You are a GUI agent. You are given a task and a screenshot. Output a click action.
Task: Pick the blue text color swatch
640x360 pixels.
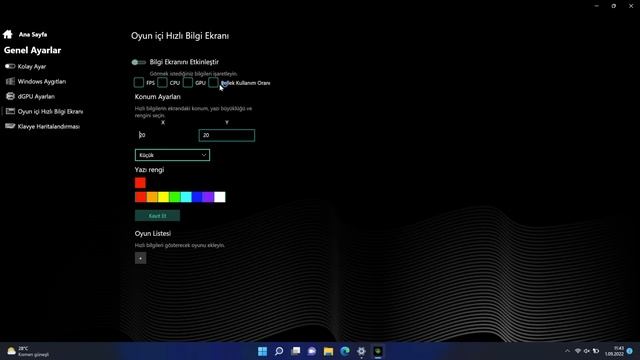(x=197, y=197)
